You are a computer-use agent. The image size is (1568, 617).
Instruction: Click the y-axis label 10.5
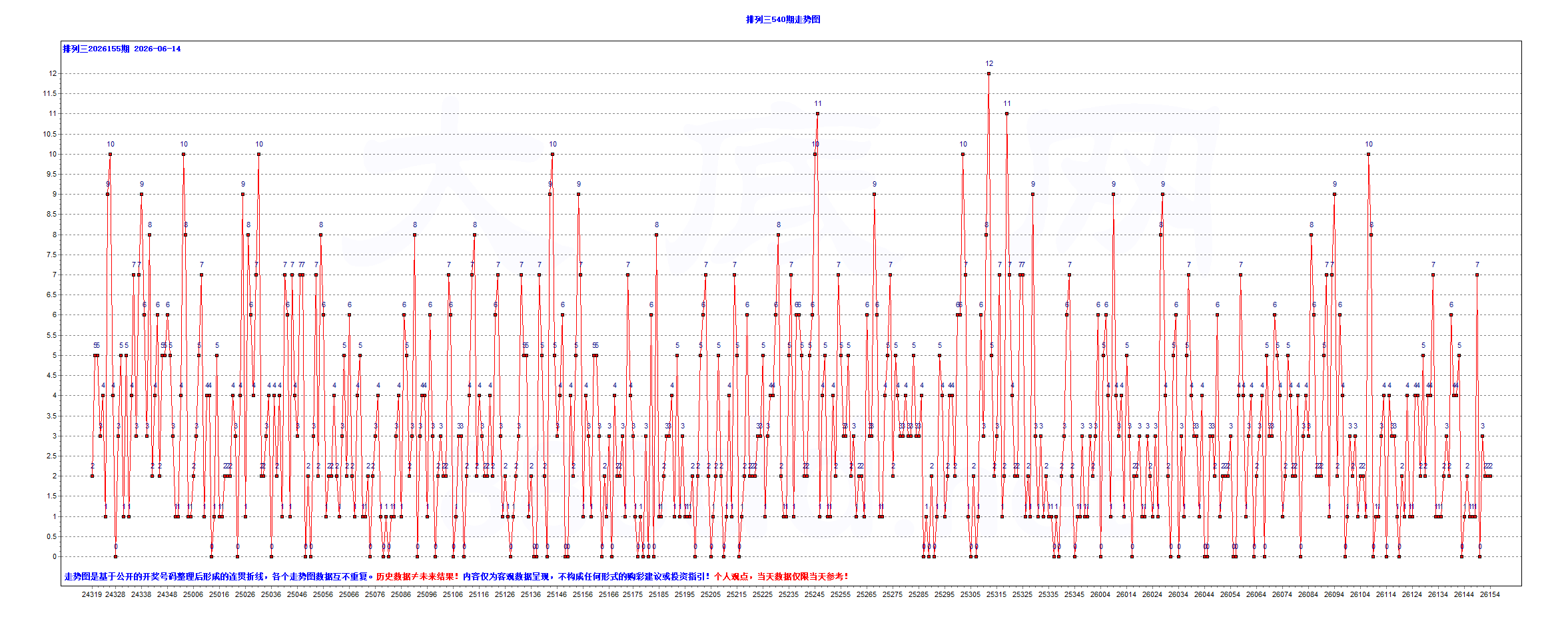pos(50,134)
